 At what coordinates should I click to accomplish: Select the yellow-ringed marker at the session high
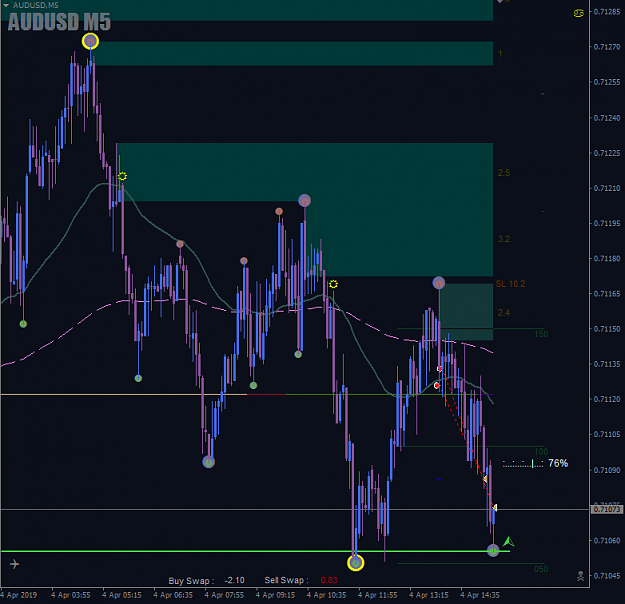(x=90, y=41)
